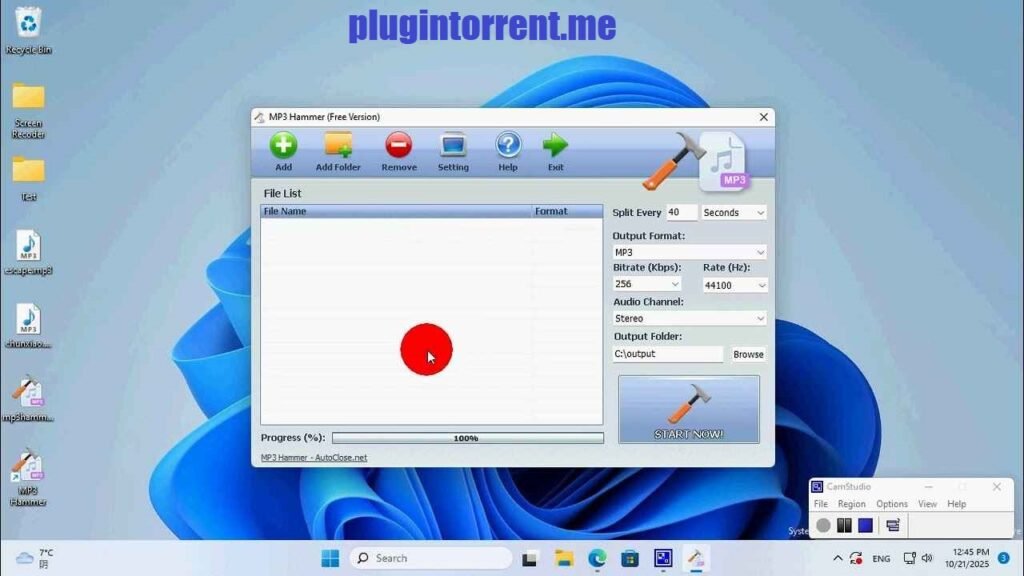
Task: Click the File Name column header
Action: point(396,211)
